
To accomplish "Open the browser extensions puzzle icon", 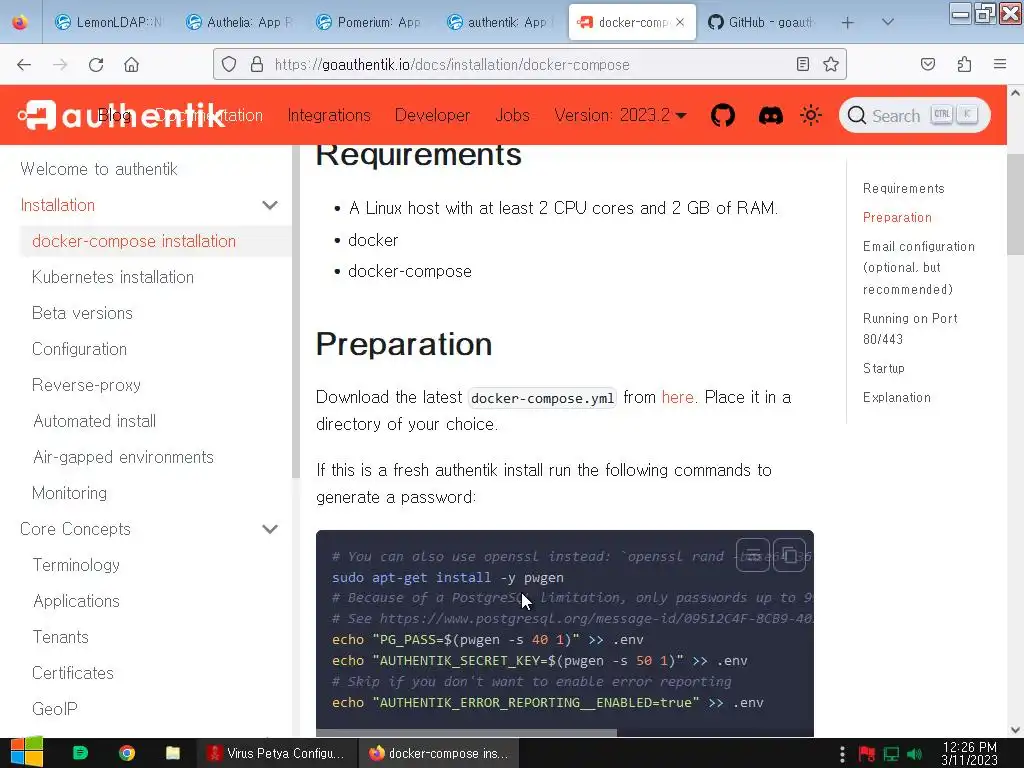I will pos(964,64).
